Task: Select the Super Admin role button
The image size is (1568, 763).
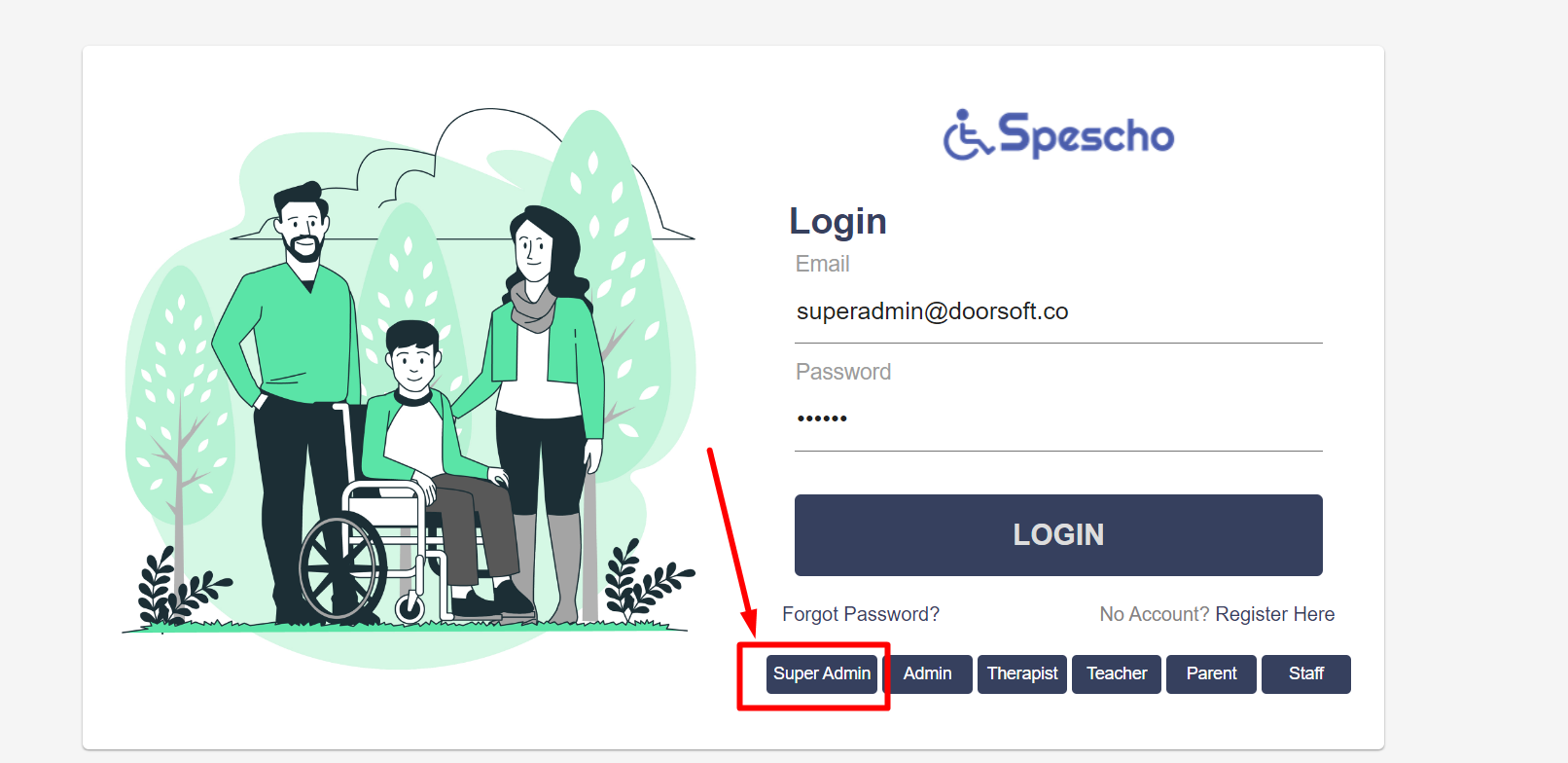Action: [x=822, y=674]
